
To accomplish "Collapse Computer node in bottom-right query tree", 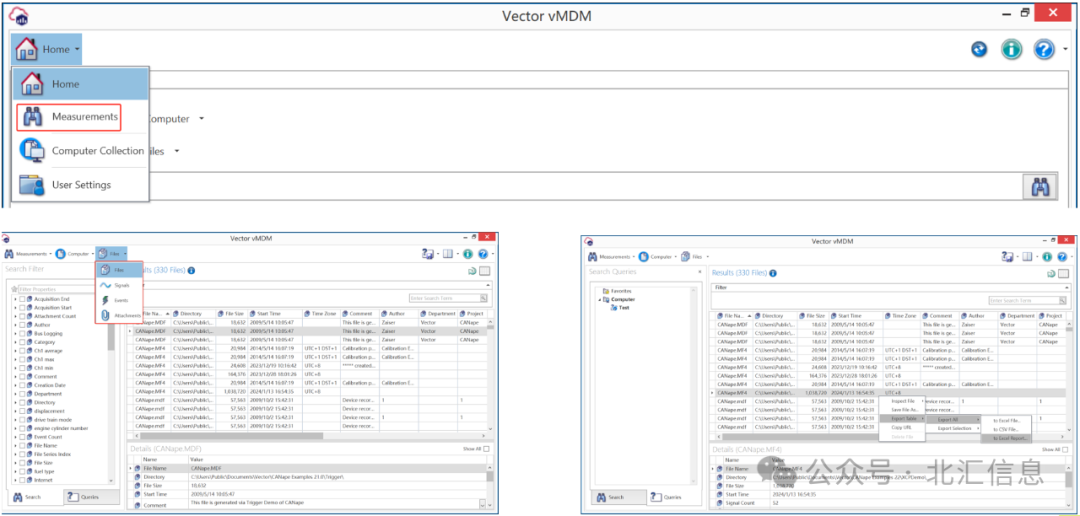I will point(599,300).
